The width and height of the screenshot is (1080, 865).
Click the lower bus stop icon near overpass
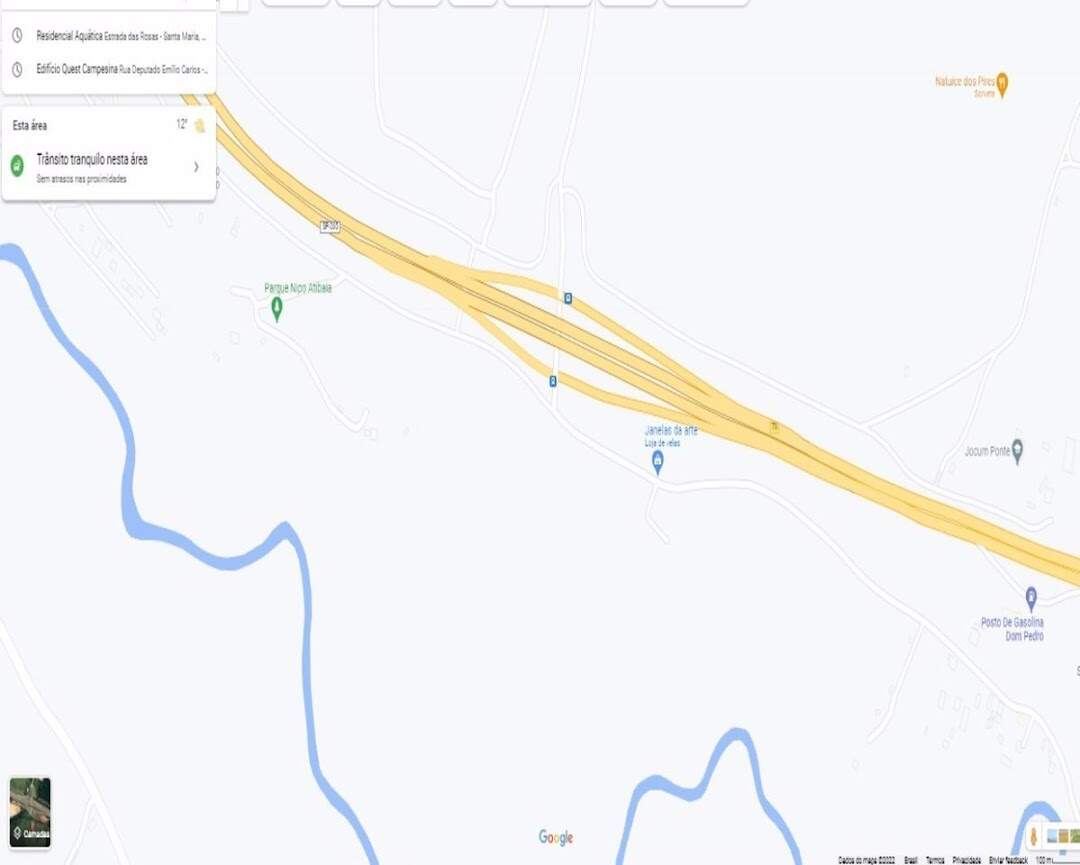(553, 381)
